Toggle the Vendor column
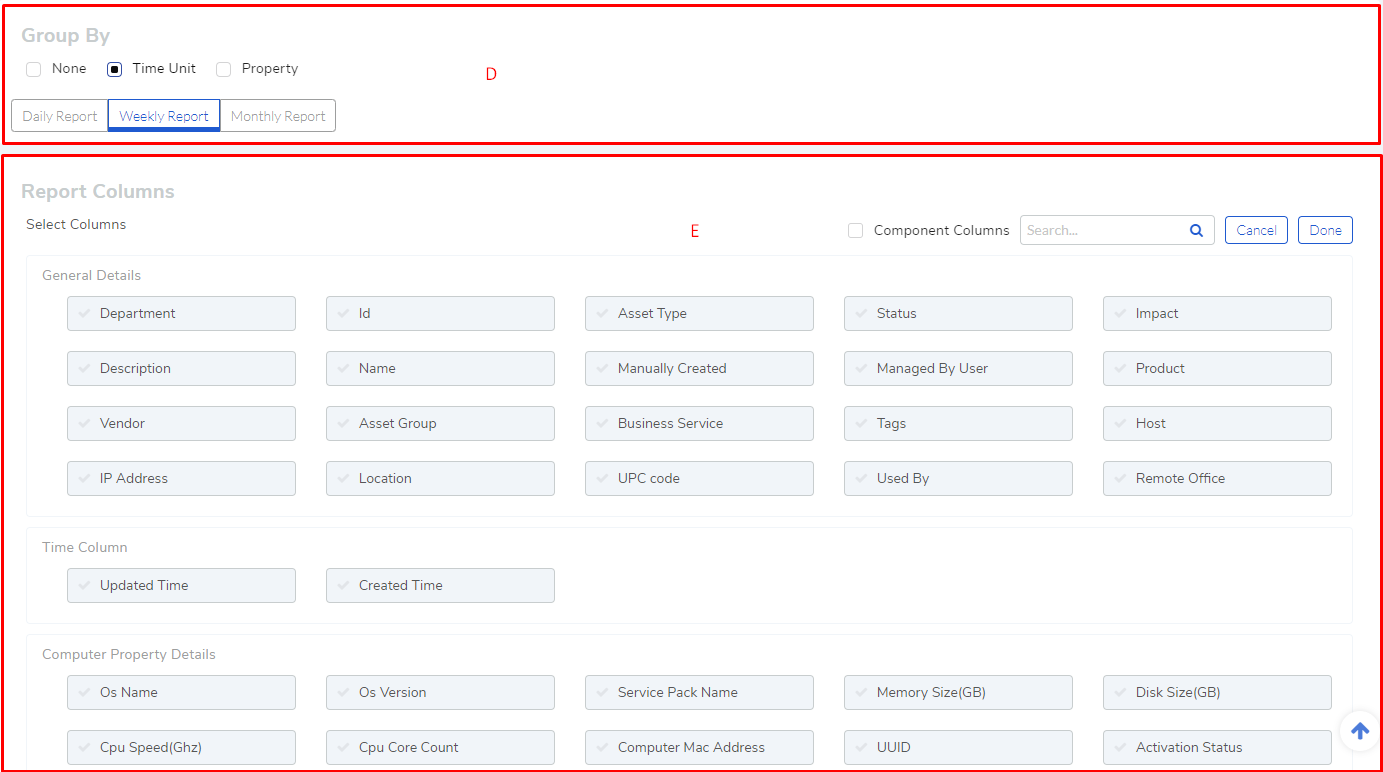 (x=181, y=423)
